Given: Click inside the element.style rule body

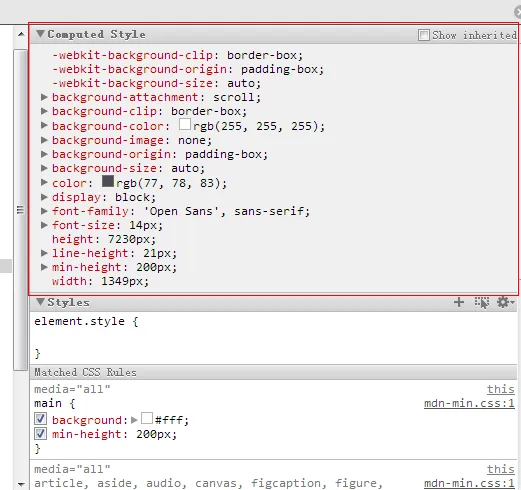Looking at the screenshot, I should (x=273, y=337).
